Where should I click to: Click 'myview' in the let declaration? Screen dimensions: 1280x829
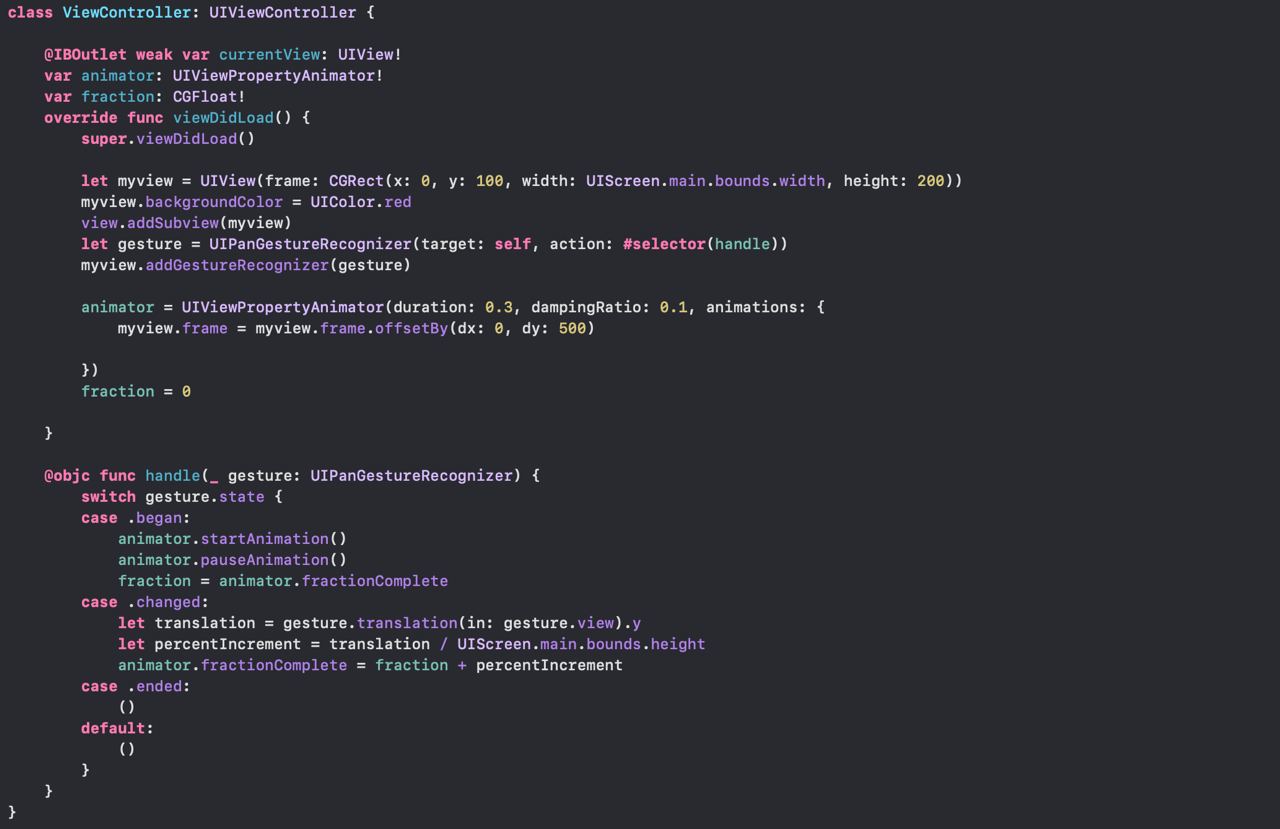[x=145, y=181]
